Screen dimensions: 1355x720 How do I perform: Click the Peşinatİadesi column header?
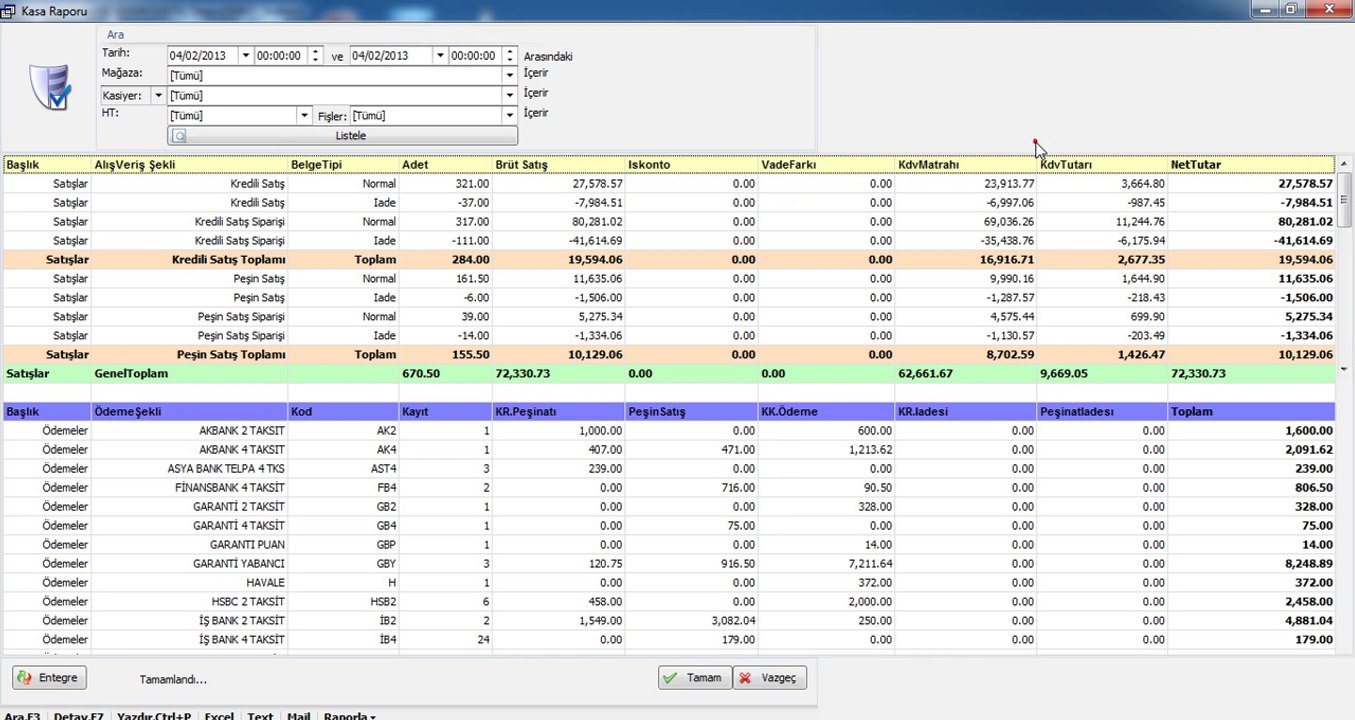(x=1102, y=411)
